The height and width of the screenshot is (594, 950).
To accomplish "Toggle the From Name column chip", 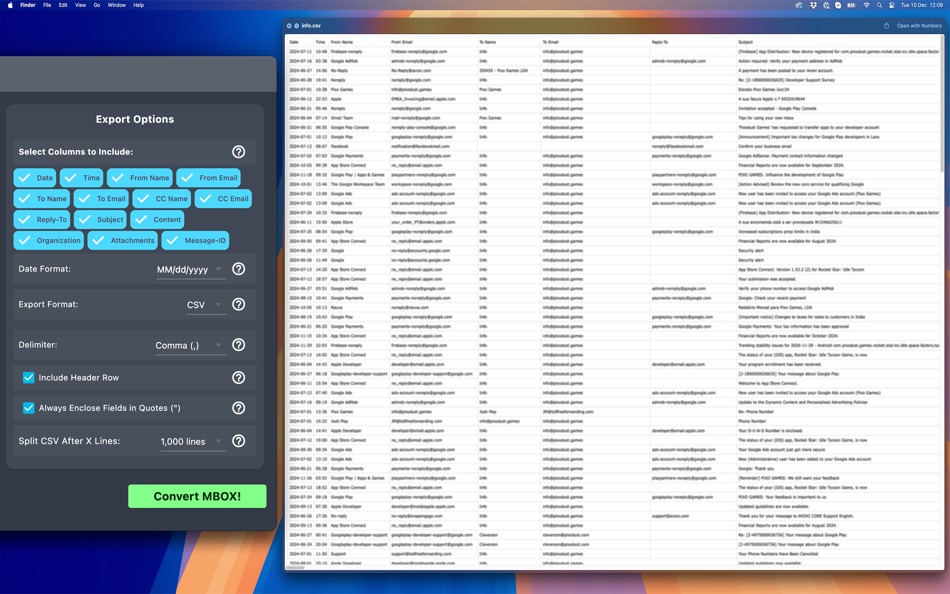I will (x=140, y=178).
